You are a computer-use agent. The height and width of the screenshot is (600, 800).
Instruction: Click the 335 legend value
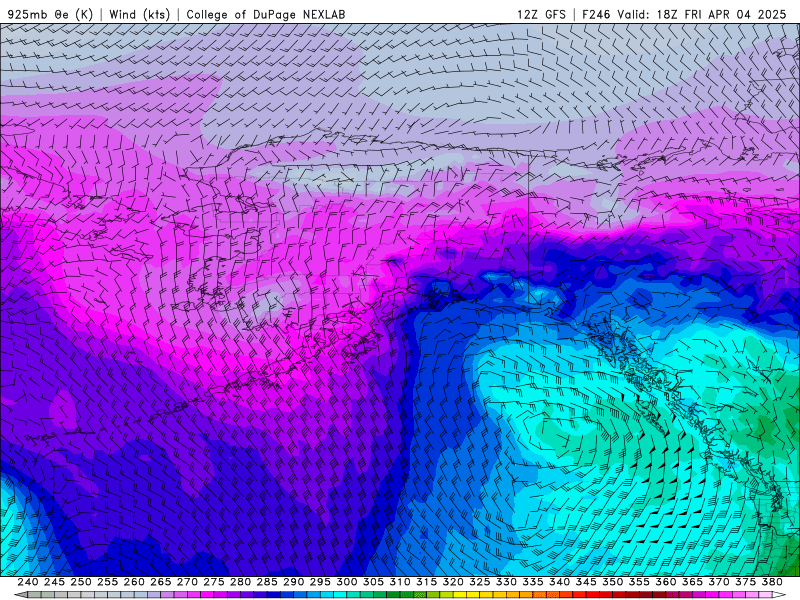point(533,582)
